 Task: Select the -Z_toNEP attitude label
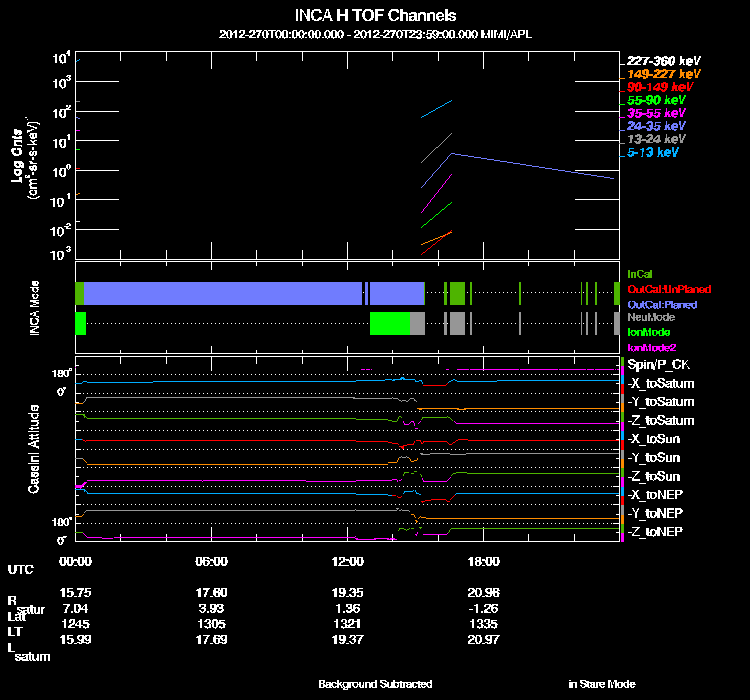[x=655, y=532]
